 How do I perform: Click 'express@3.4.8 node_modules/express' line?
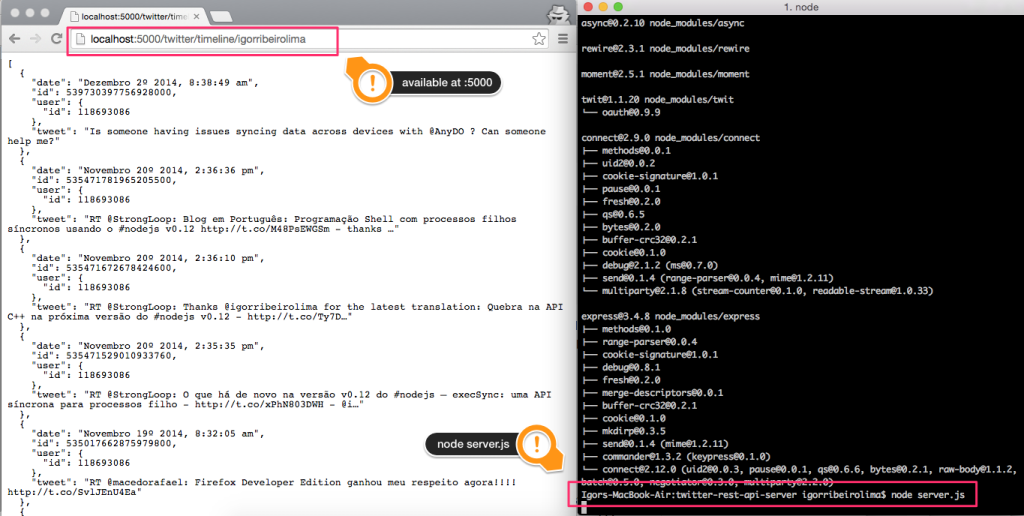[x=670, y=316]
